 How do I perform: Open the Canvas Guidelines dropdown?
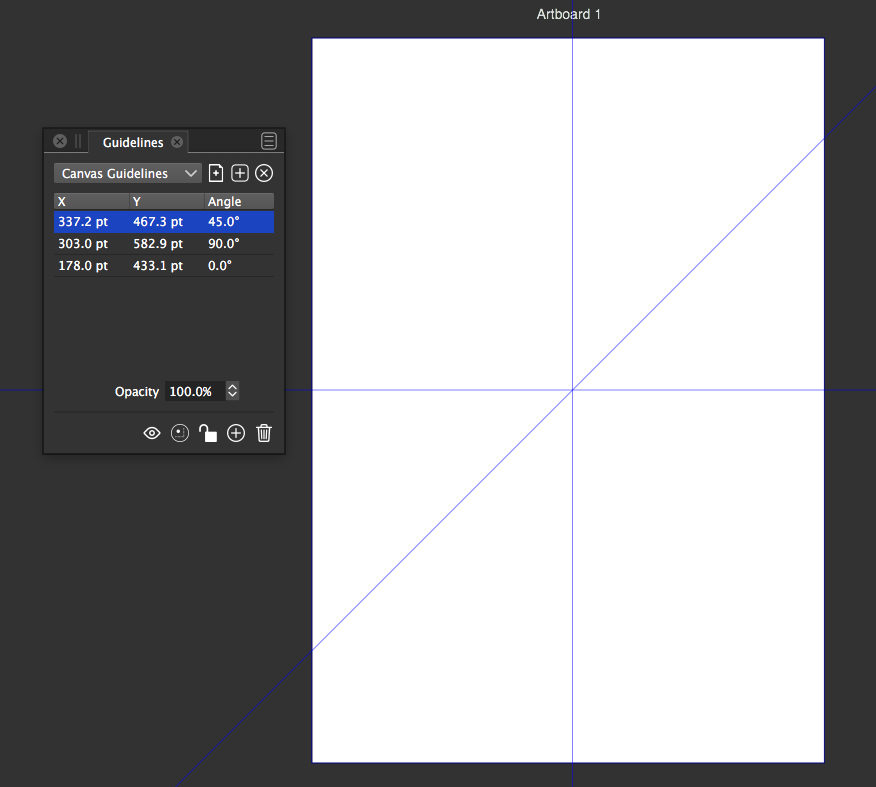(128, 173)
